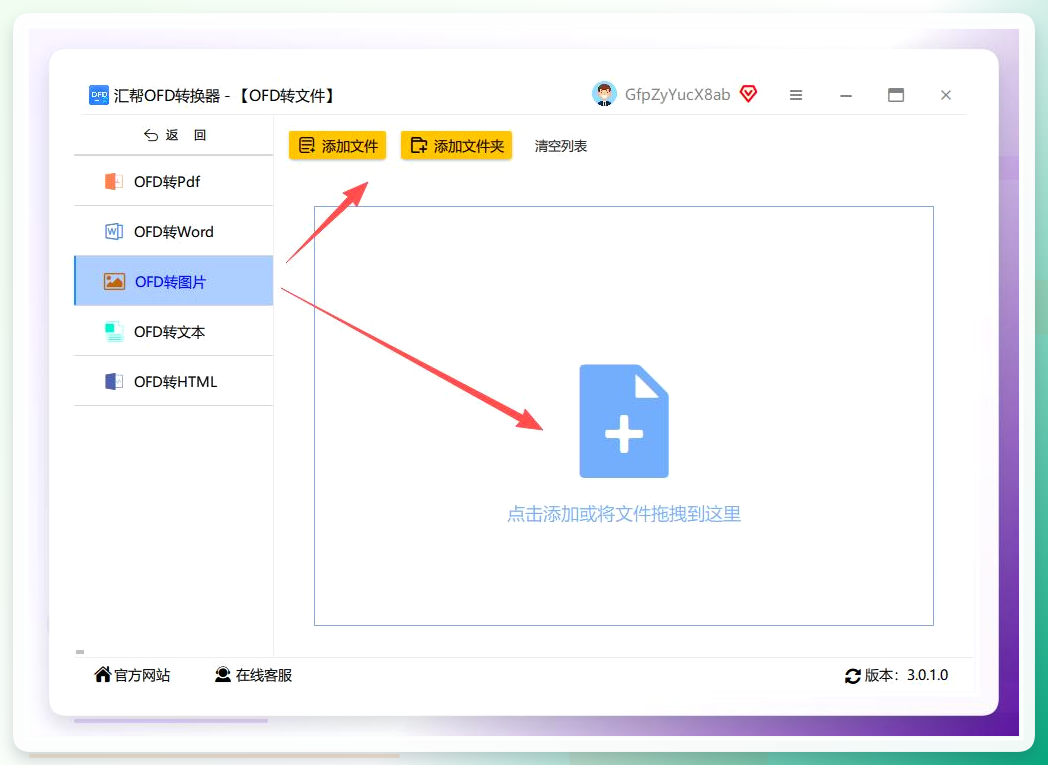Click the 点击添加或将文件拖拽到这里 text
The width and height of the screenshot is (1048, 765).
pyautogui.click(x=624, y=514)
